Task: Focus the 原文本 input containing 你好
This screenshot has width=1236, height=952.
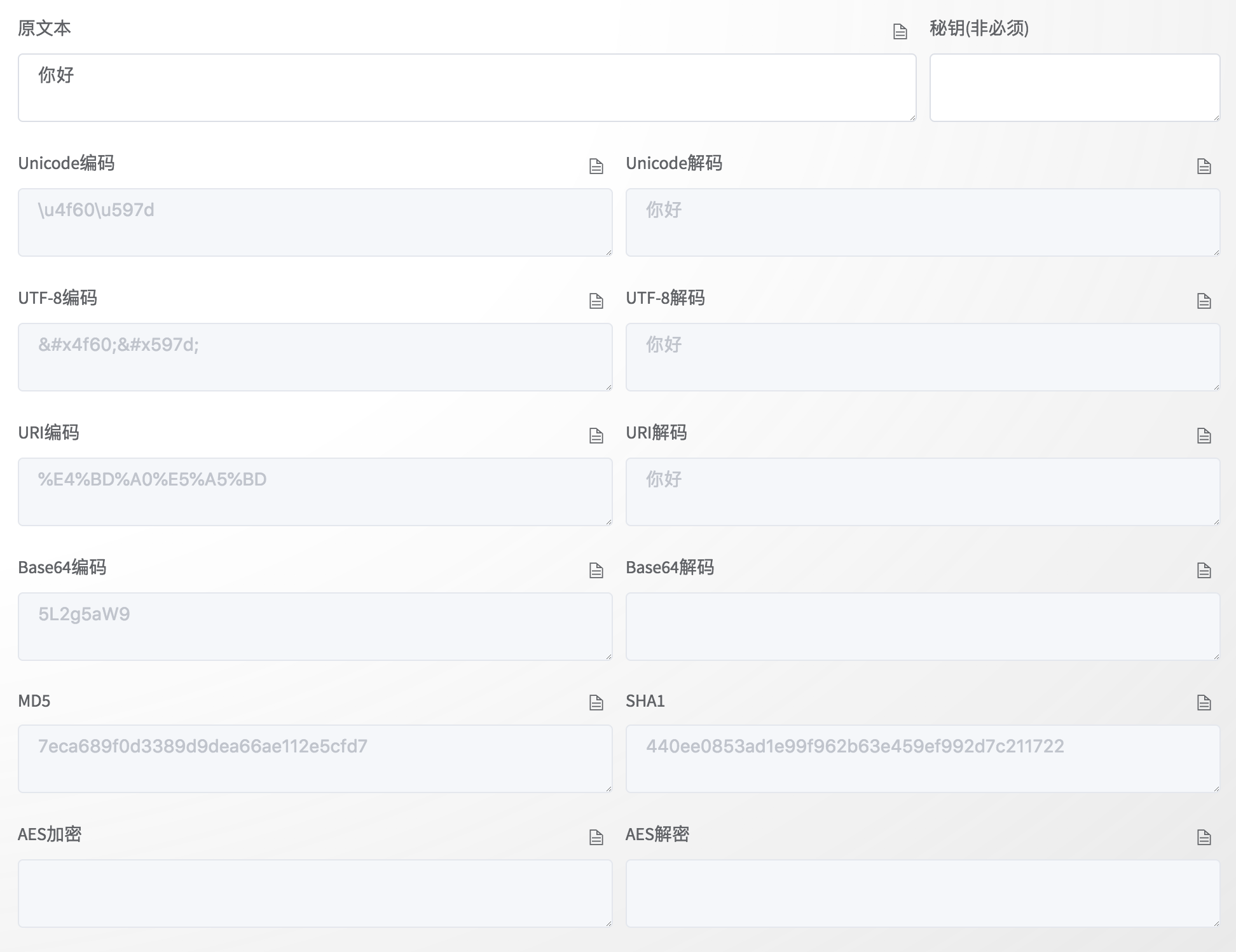Action: [467, 88]
